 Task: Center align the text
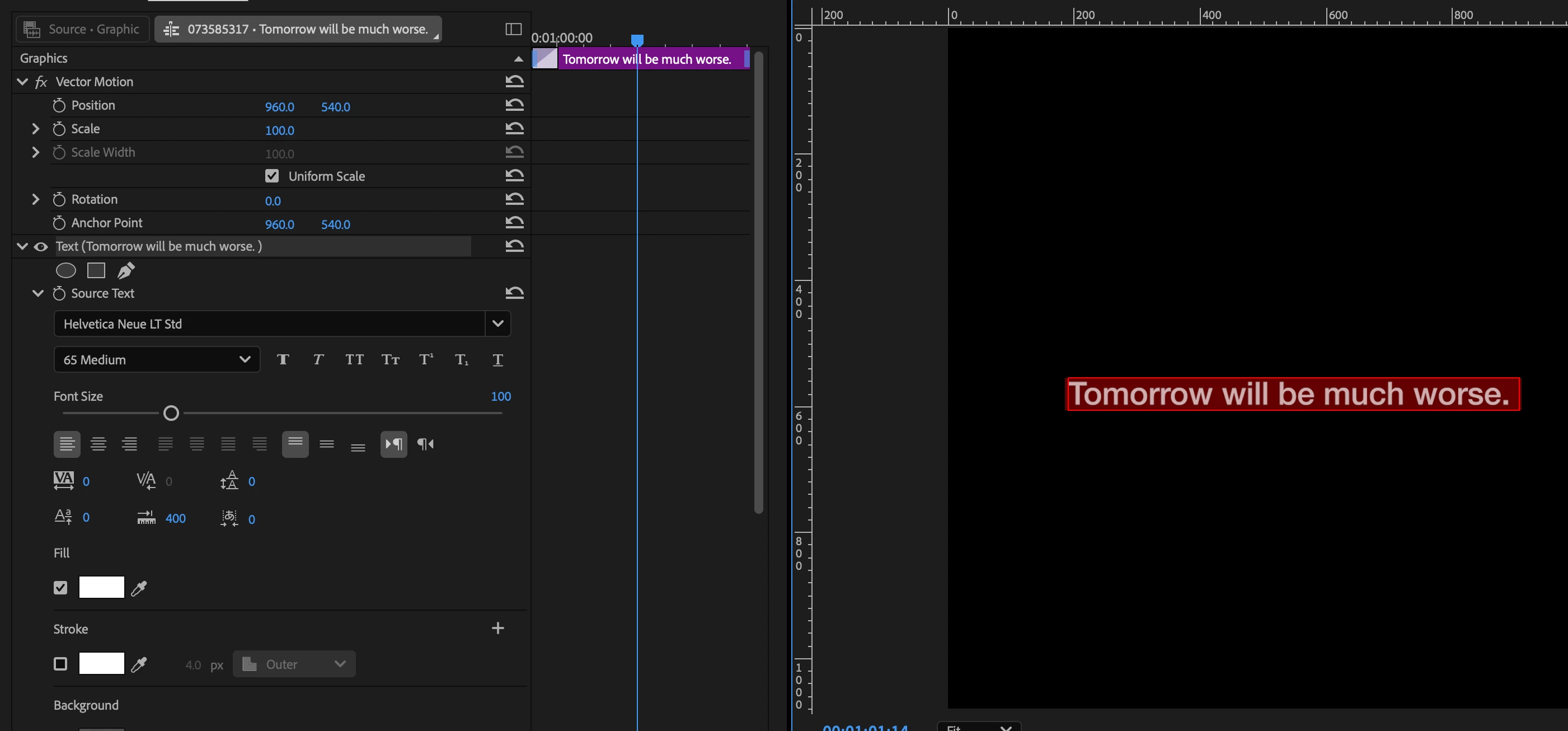tap(98, 444)
